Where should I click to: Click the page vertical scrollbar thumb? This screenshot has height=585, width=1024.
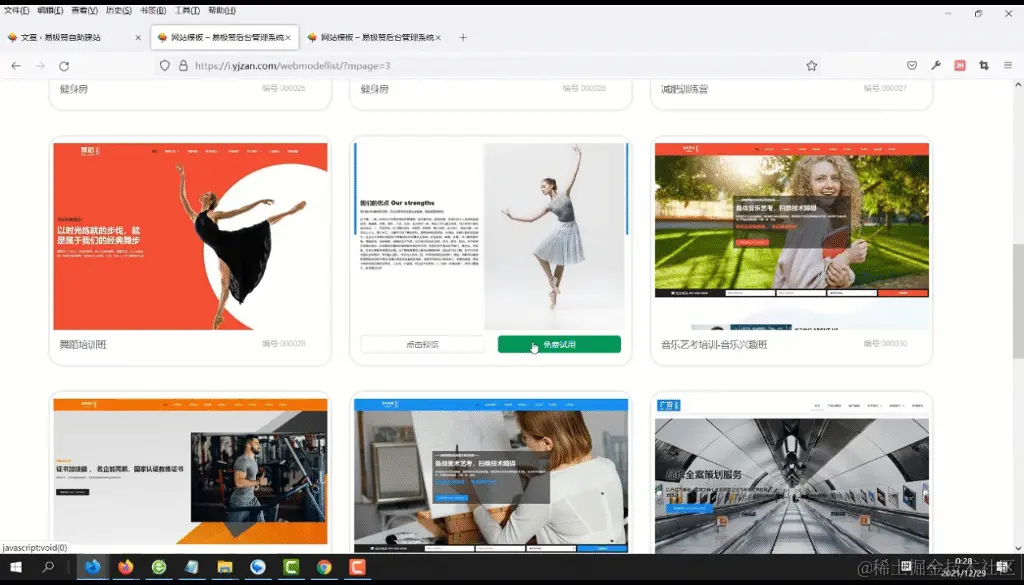point(1017,301)
